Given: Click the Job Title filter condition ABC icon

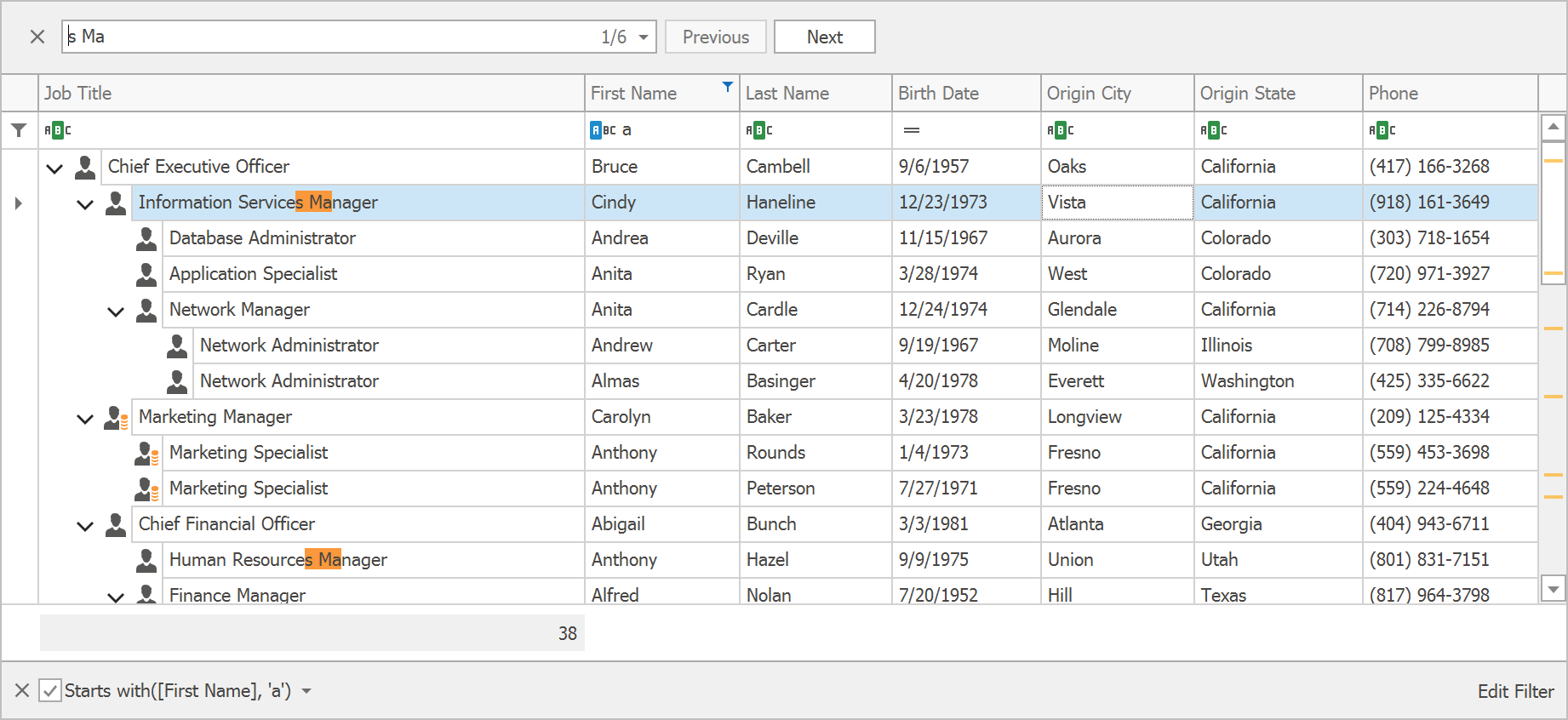Looking at the screenshot, I should pyautogui.click(x=57, y=130).
